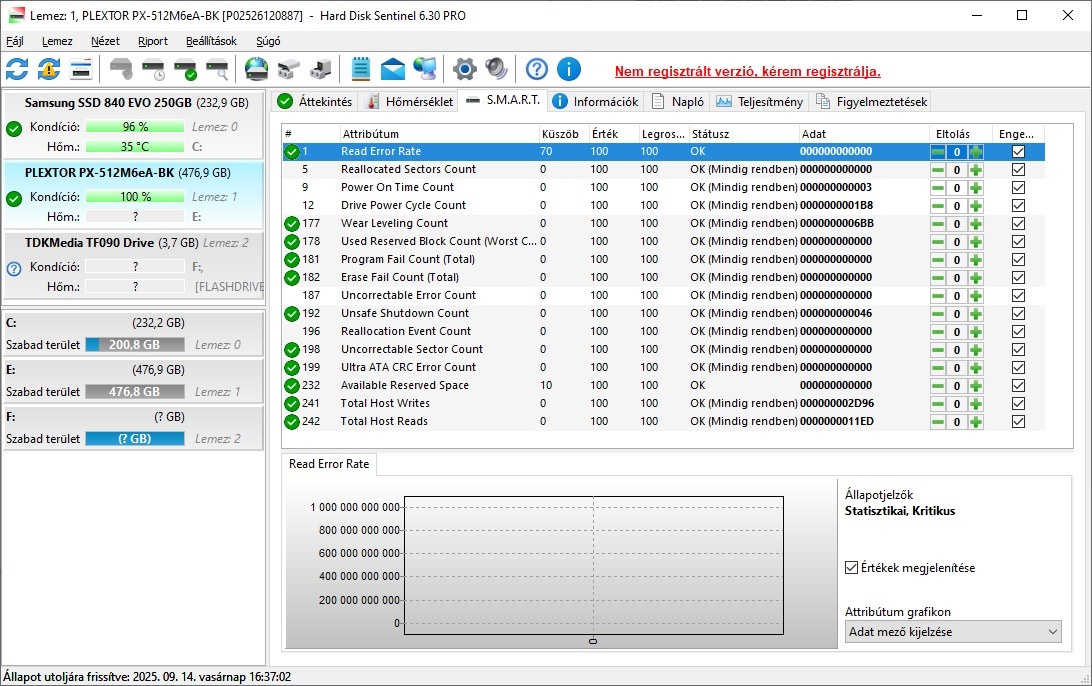This screenshot has height=686, width=1092.
Task: Uncheck the enable checkbox for Read Error Rate
Action: (x=1018, y=151)
